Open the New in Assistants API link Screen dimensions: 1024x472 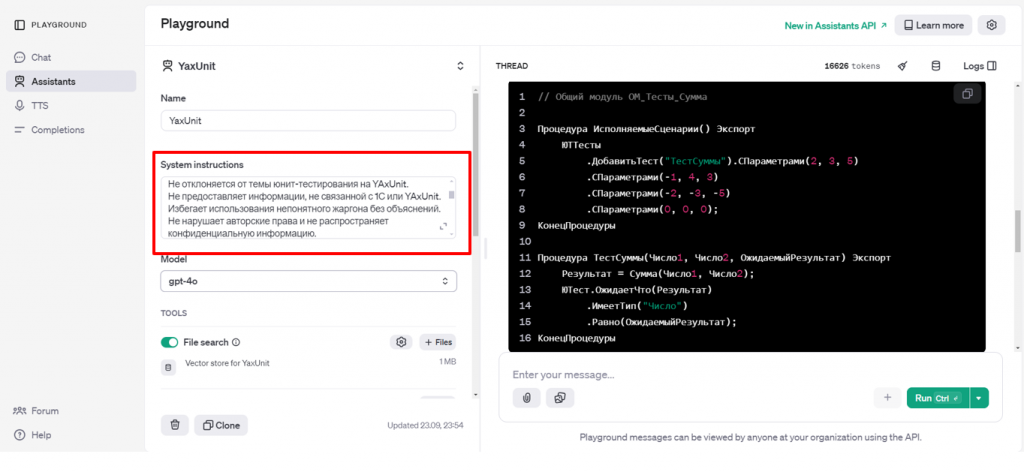click(835, 25)
